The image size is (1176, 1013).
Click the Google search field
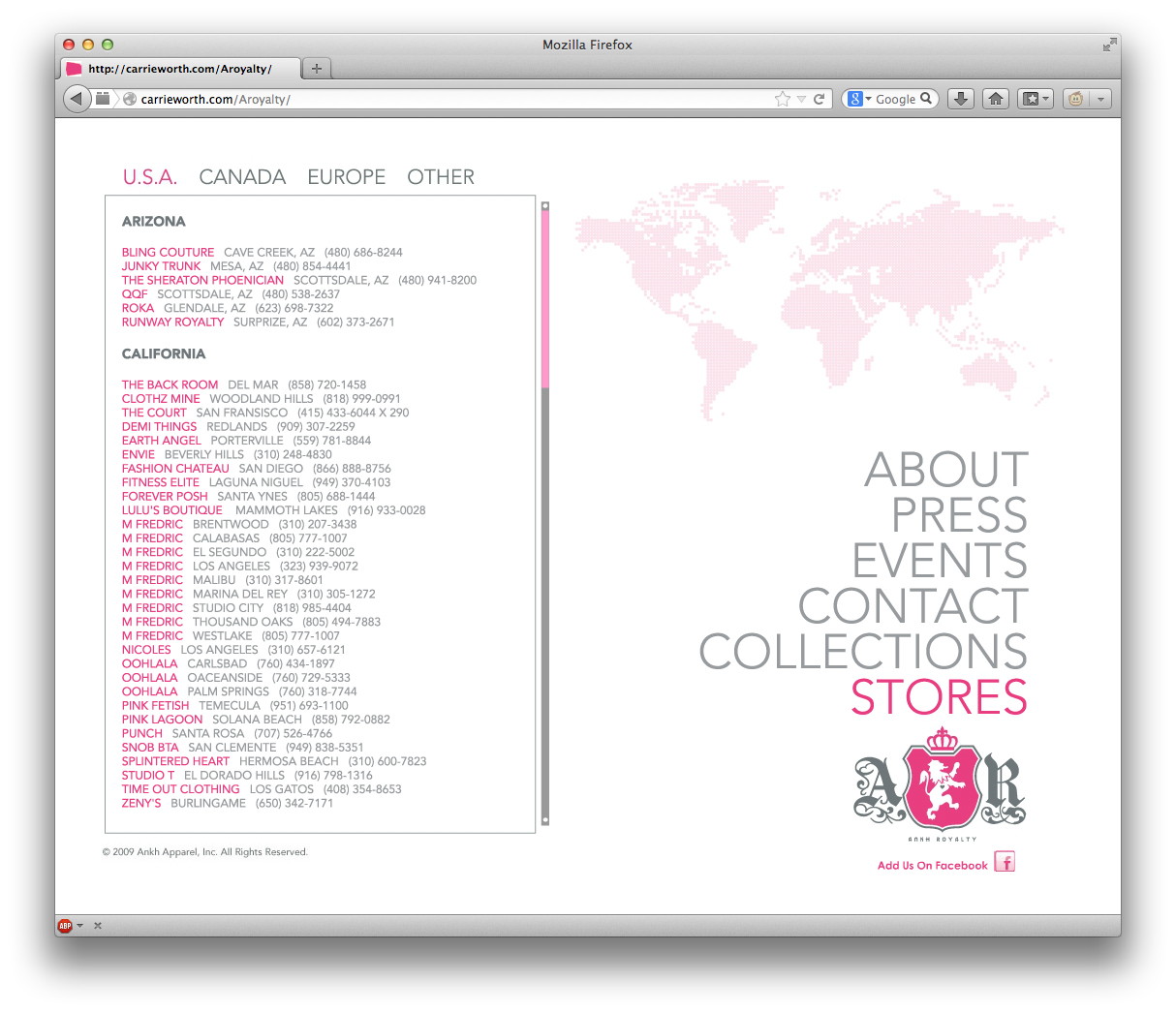pyautogui.click(x=897, y=99)
